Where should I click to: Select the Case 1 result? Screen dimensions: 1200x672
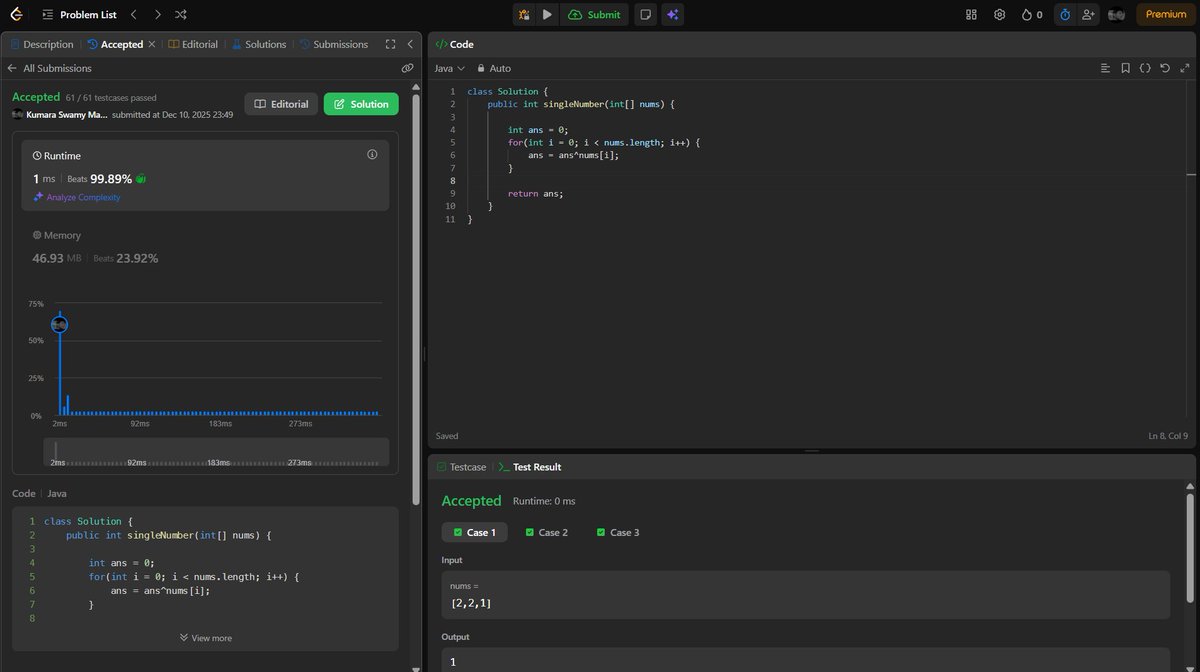[x=475, y=532]
